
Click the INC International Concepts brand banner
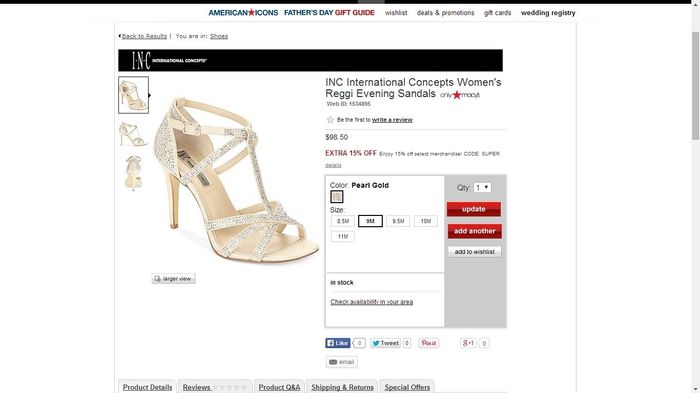310,60
